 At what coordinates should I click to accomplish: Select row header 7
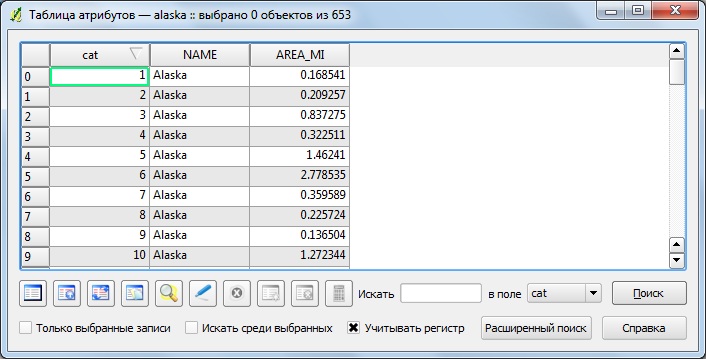coord(35,216)
